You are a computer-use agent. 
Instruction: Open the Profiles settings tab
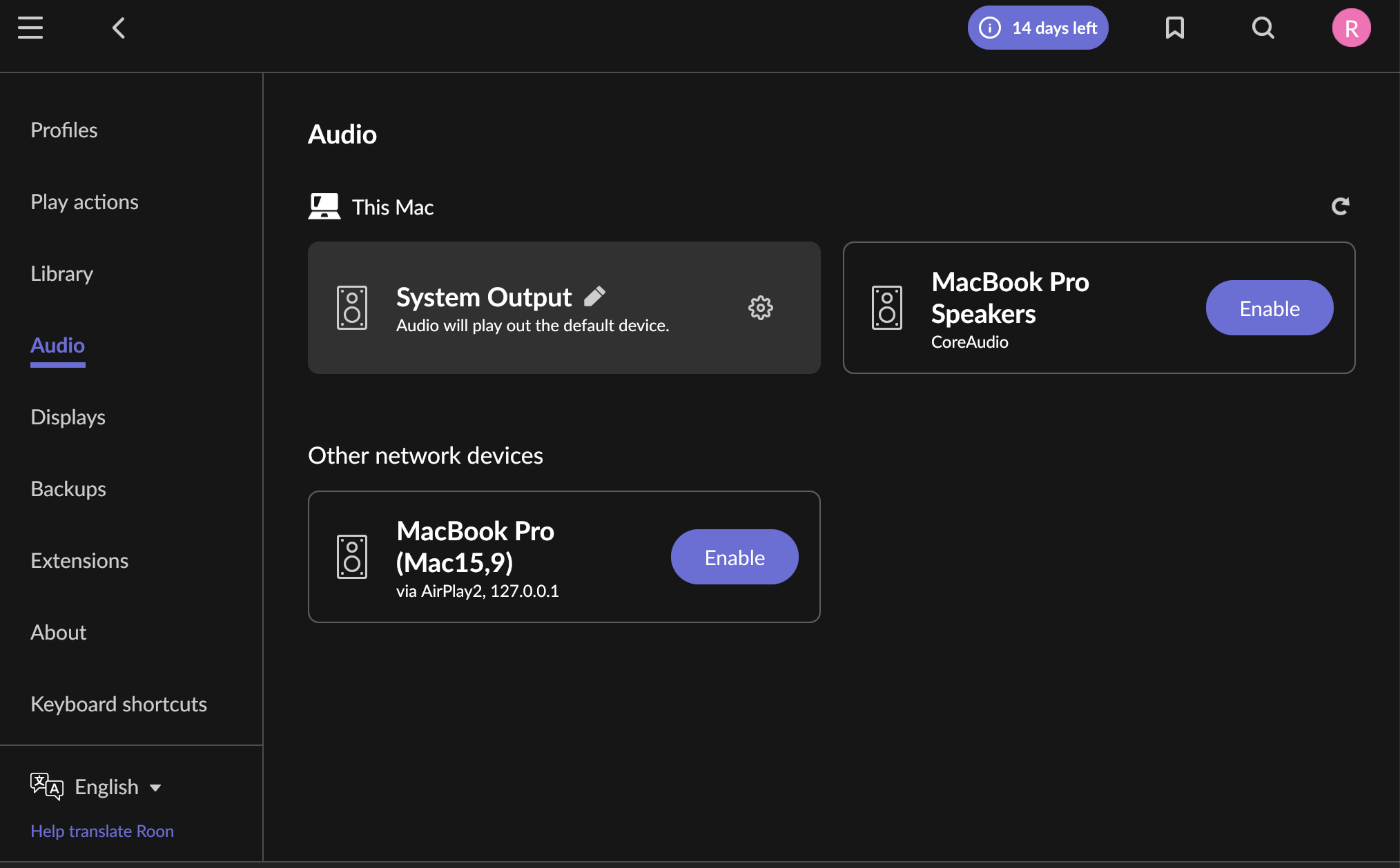pos(64,130)
